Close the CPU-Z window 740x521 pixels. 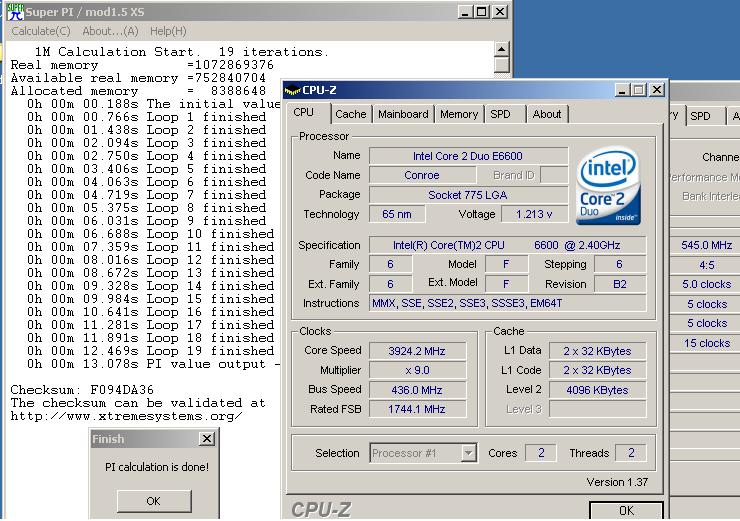click(x=656, y=90)
